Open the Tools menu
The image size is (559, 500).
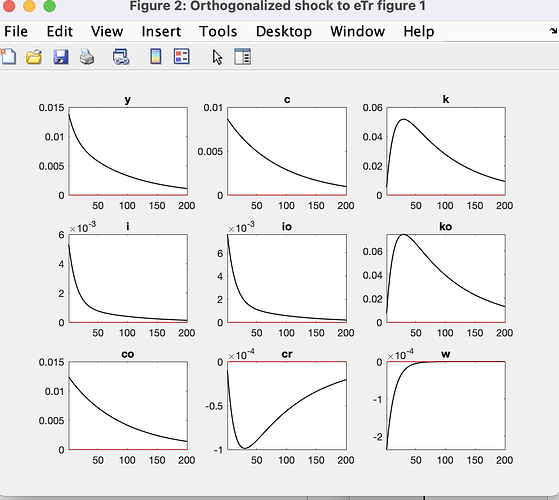(x=218, y=31)
